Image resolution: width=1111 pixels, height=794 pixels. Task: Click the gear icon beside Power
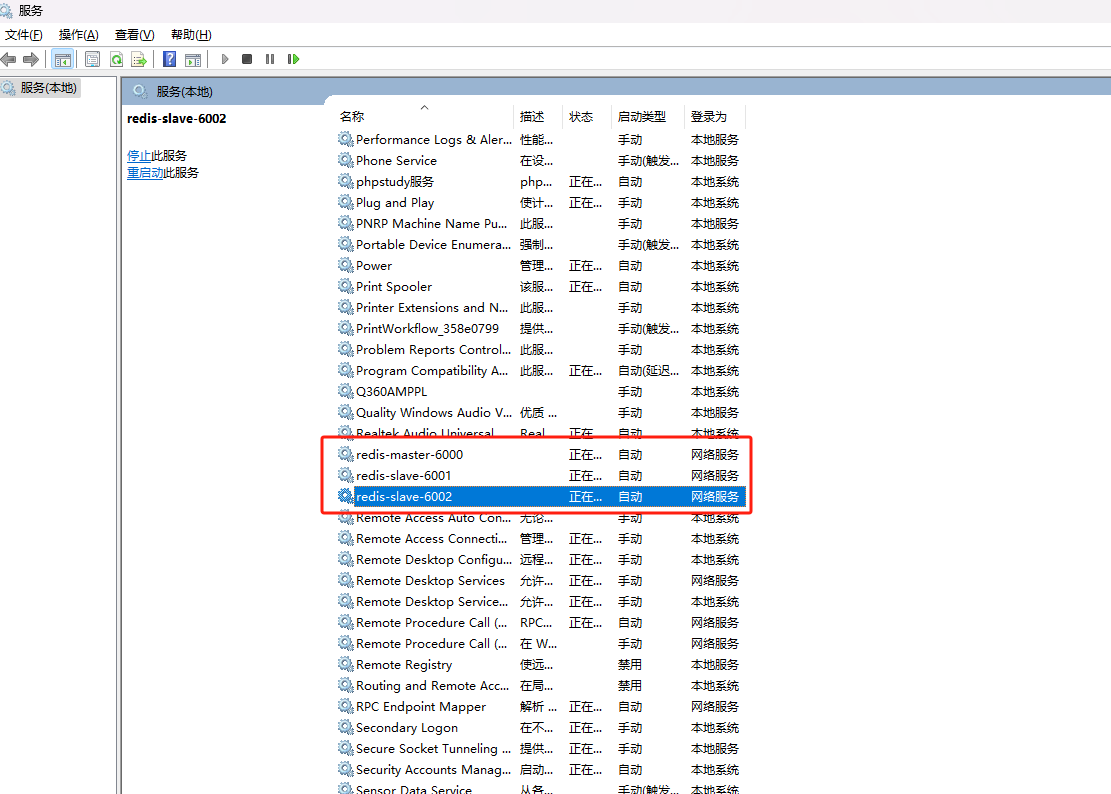tap(346, 266)
